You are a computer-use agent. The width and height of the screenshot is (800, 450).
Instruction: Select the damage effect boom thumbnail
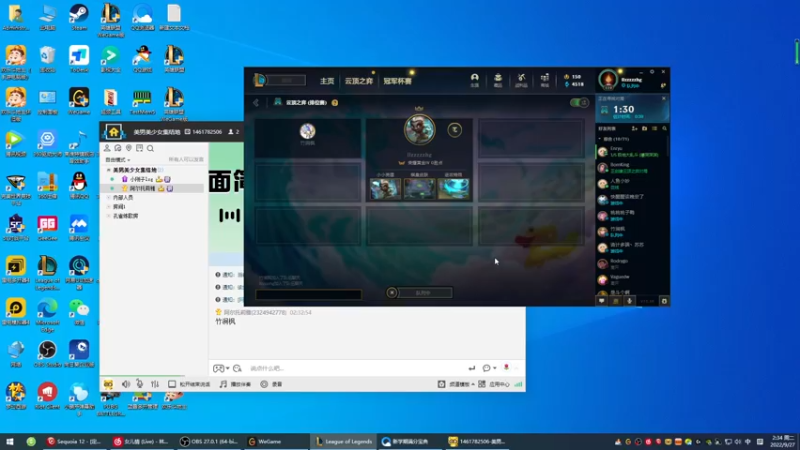pos(454,188)
